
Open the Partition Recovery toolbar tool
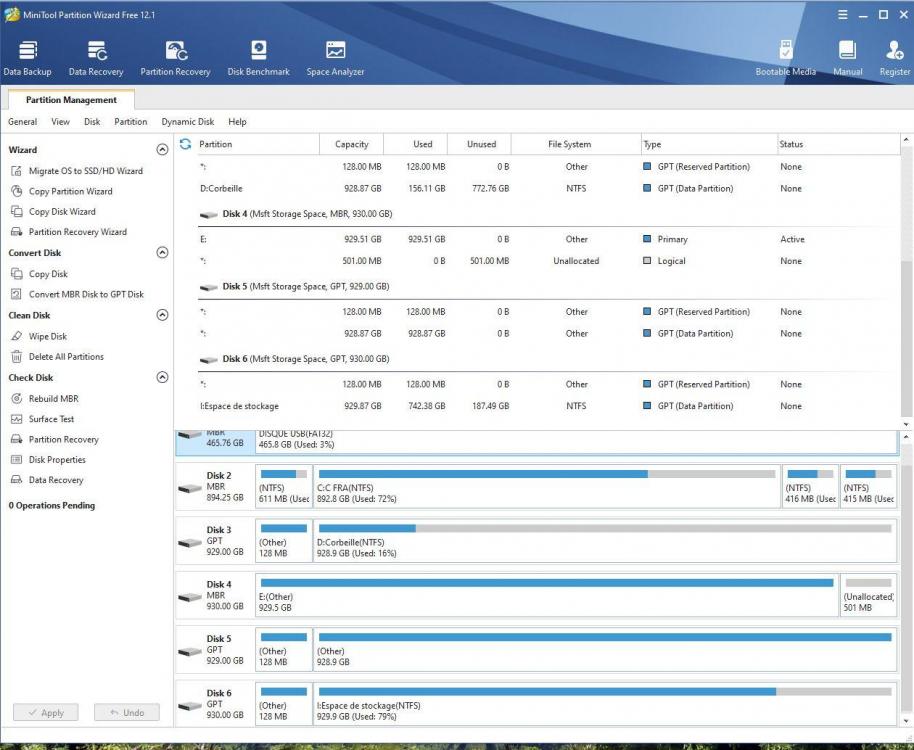coord(176,57)
